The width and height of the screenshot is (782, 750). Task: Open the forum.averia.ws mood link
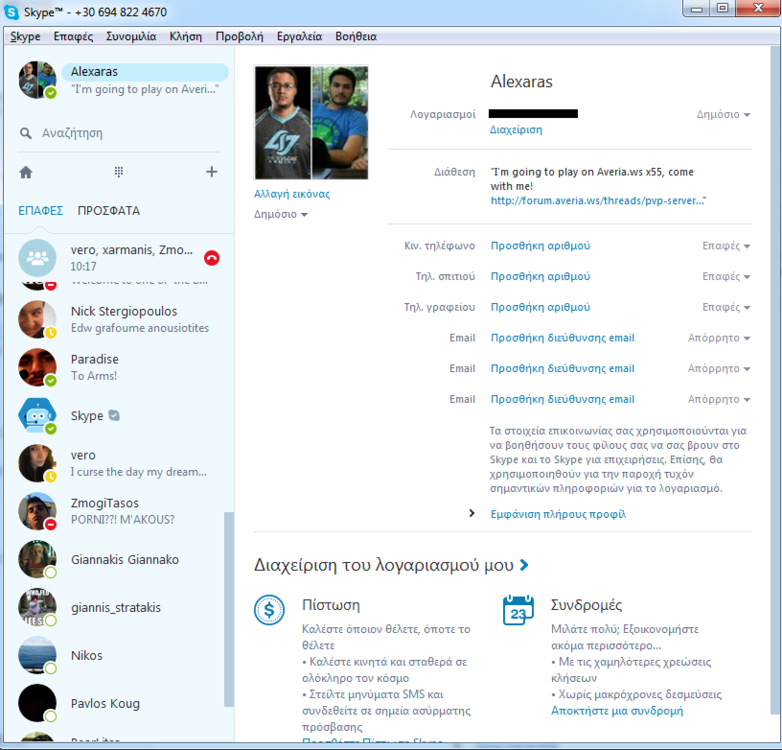597,201
